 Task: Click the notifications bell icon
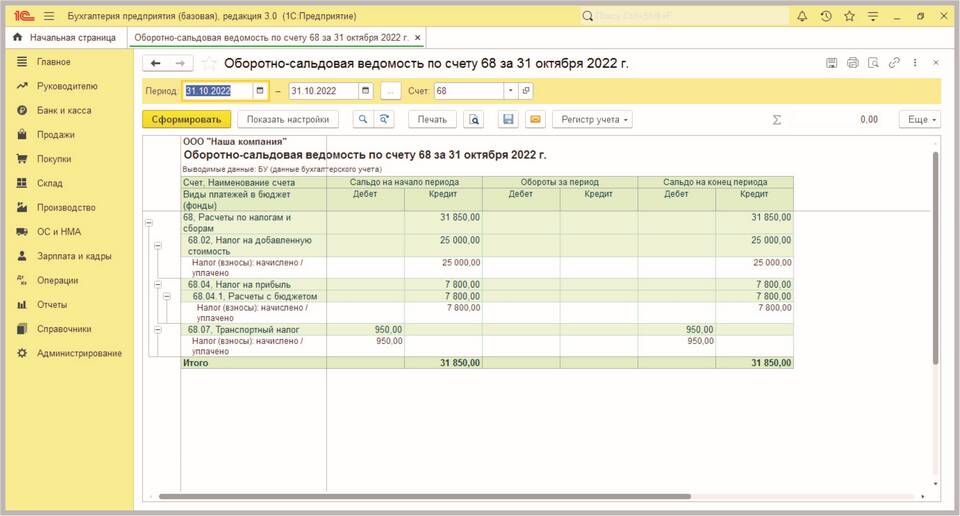[x=802, y=16]
